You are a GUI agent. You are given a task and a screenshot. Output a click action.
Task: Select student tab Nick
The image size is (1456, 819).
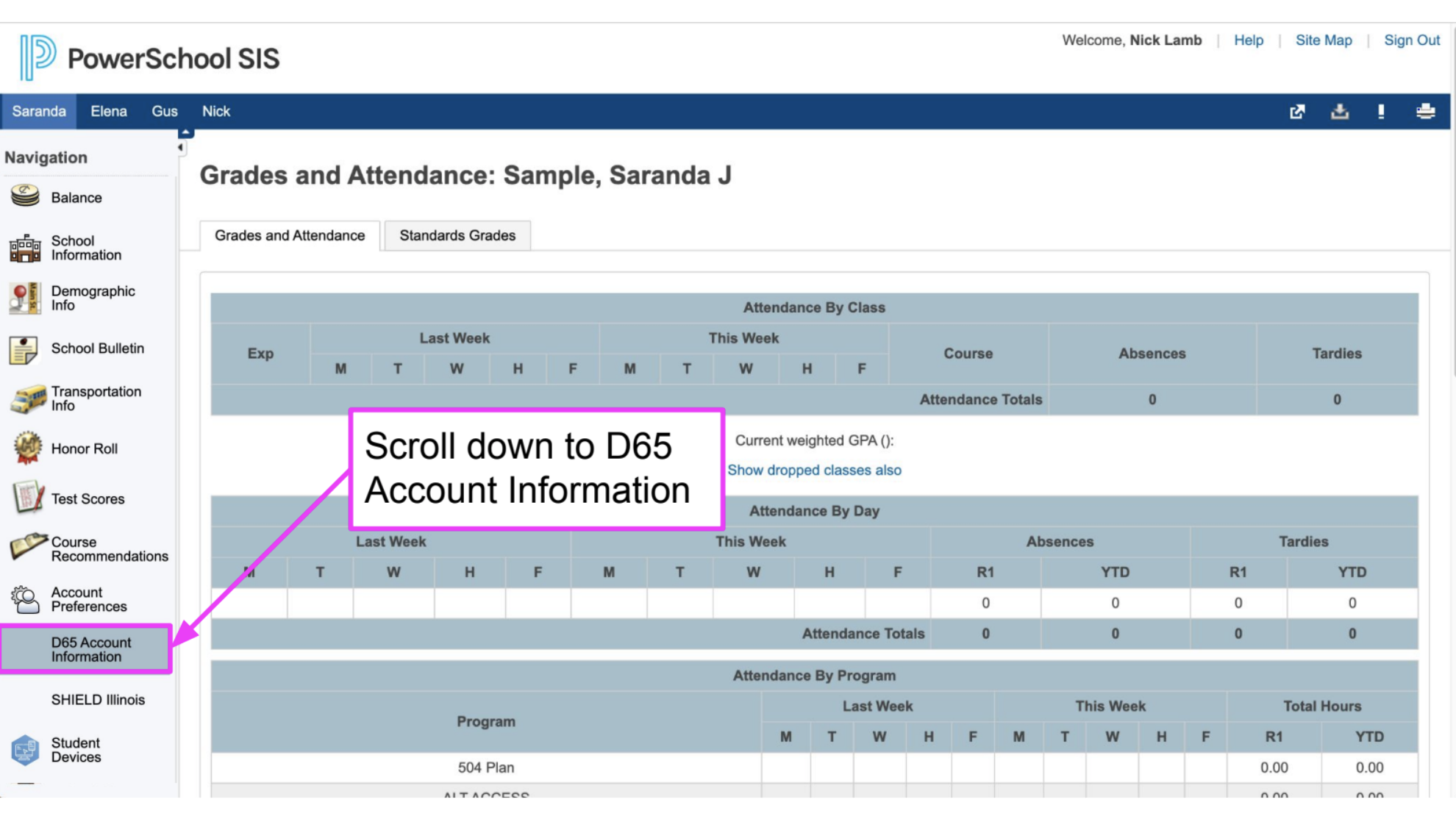point(216,111)
